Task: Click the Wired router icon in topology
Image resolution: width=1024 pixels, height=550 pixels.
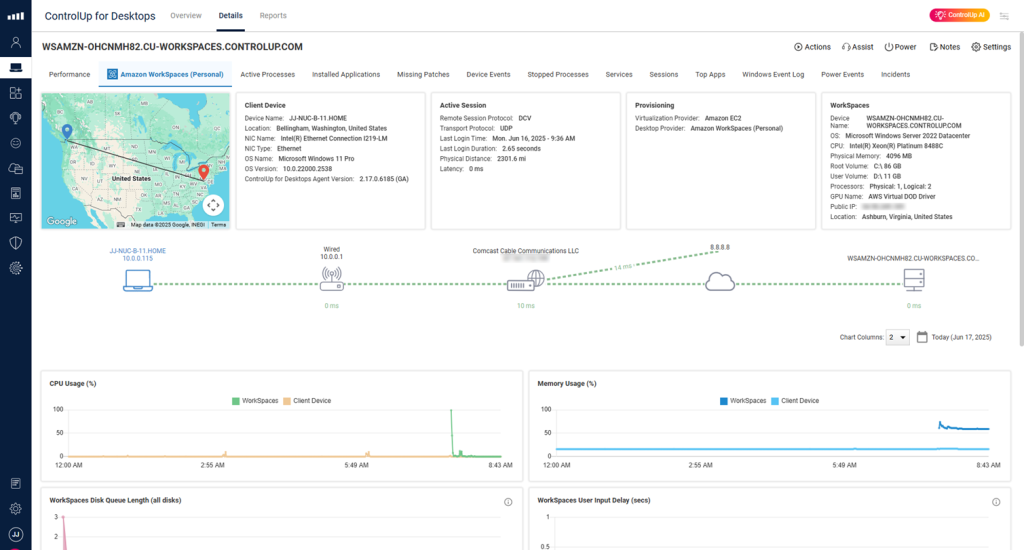Action: tap(332, 279)
